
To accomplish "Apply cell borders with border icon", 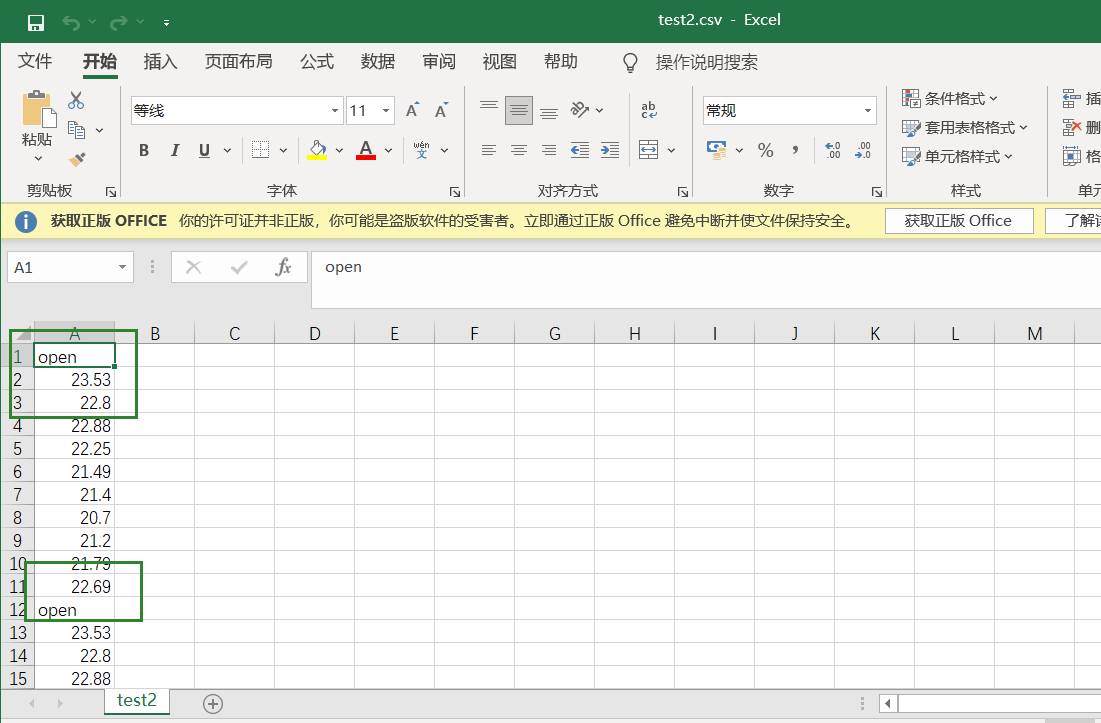I will coord(261,150).
